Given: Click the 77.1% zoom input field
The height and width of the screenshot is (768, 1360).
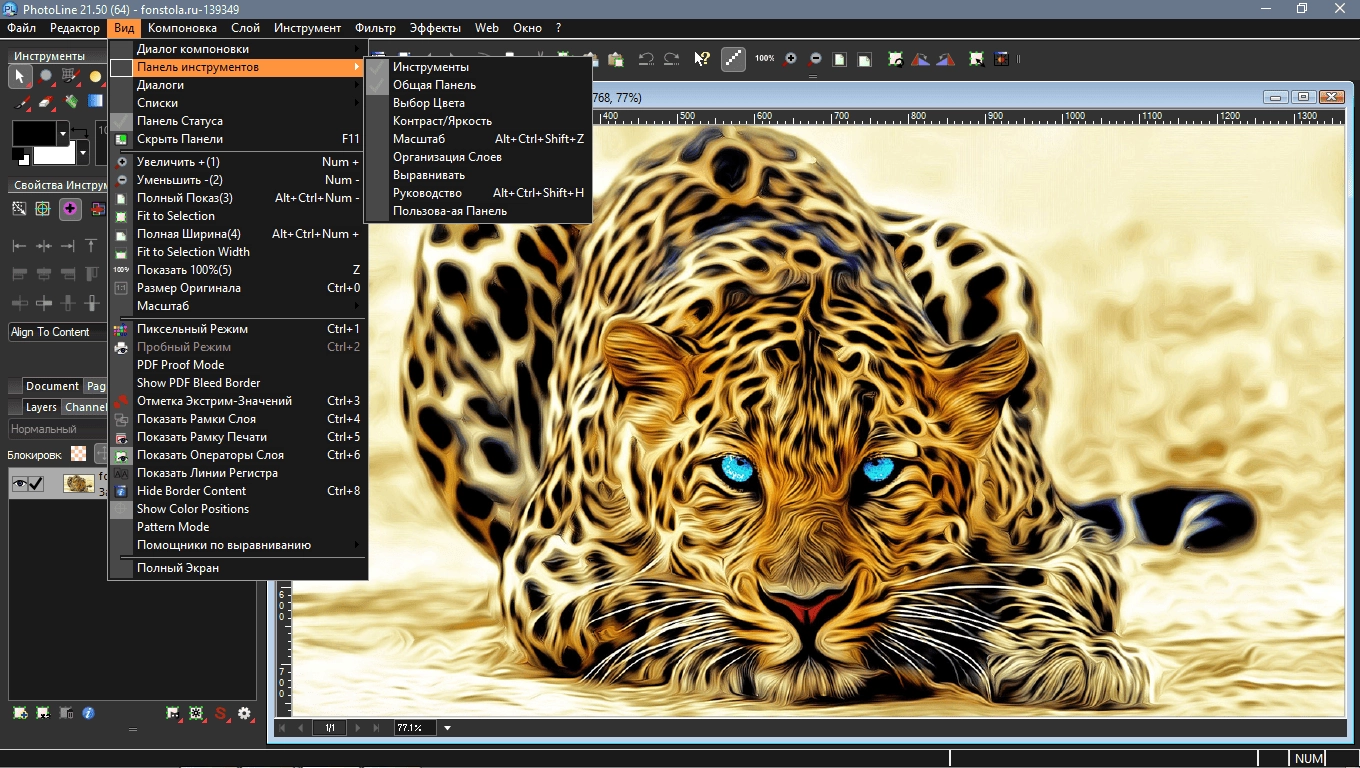Looking at the screenshot, I should 415,728.
